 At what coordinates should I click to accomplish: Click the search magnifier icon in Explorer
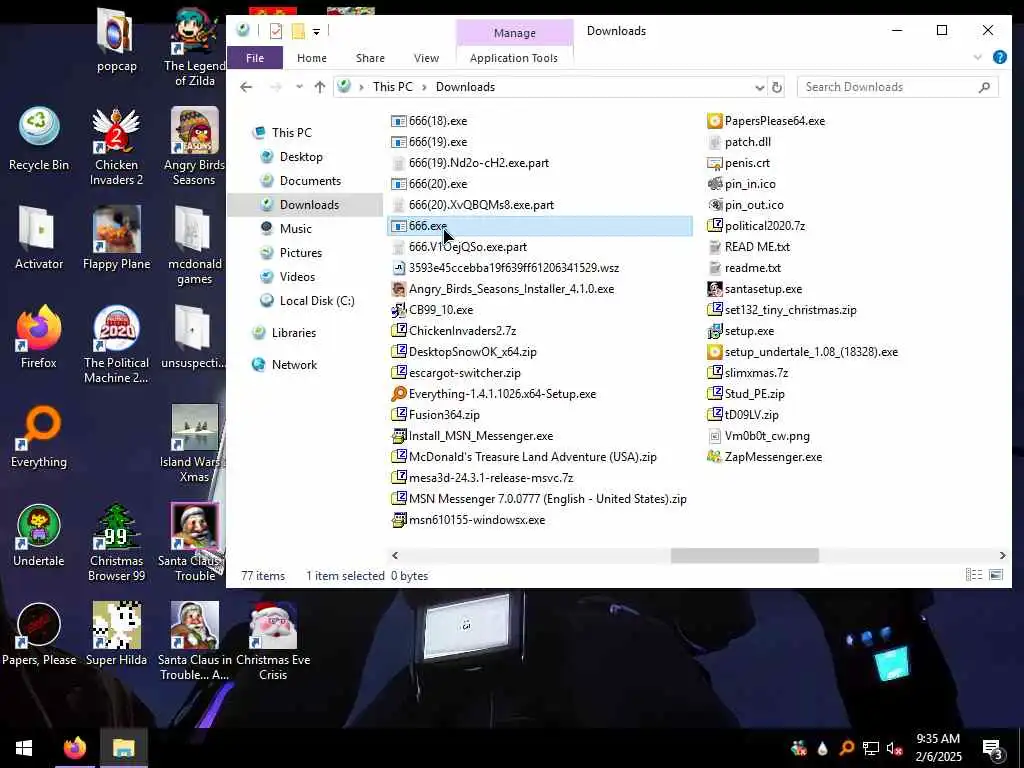tap(984, 87)
